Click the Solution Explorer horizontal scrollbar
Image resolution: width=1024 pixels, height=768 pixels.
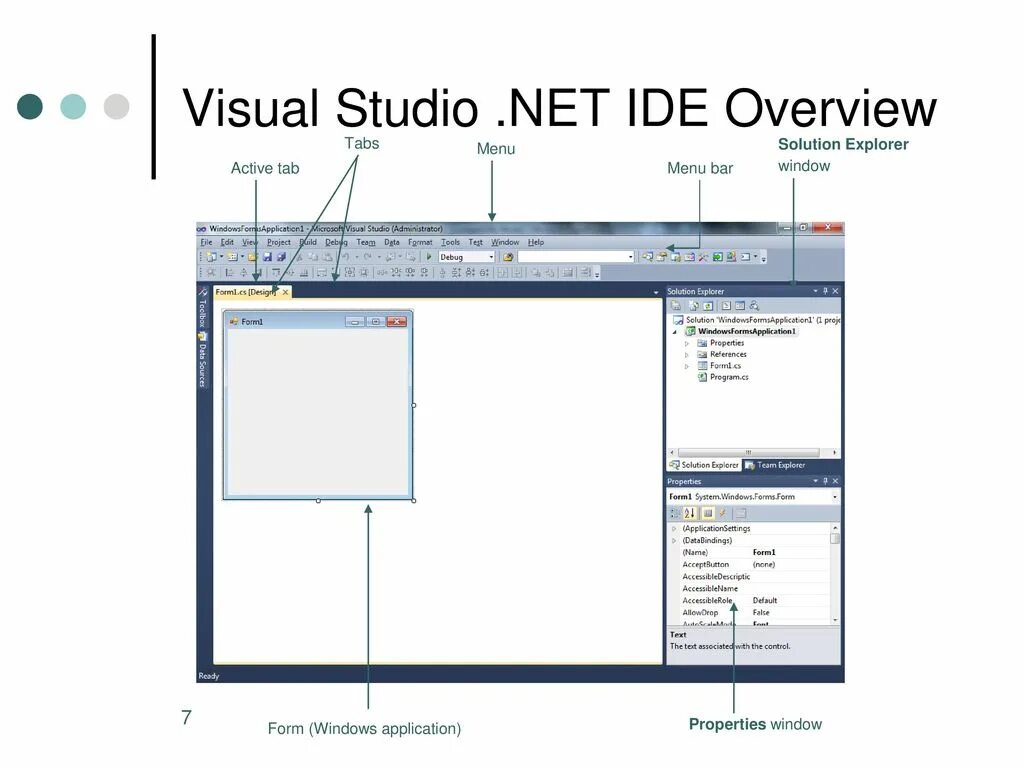tap(748, 452)
